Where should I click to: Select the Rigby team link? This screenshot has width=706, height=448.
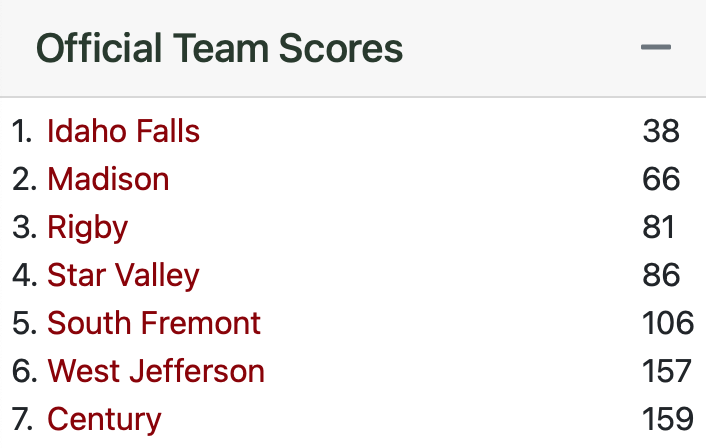click(x=87, y=227)
